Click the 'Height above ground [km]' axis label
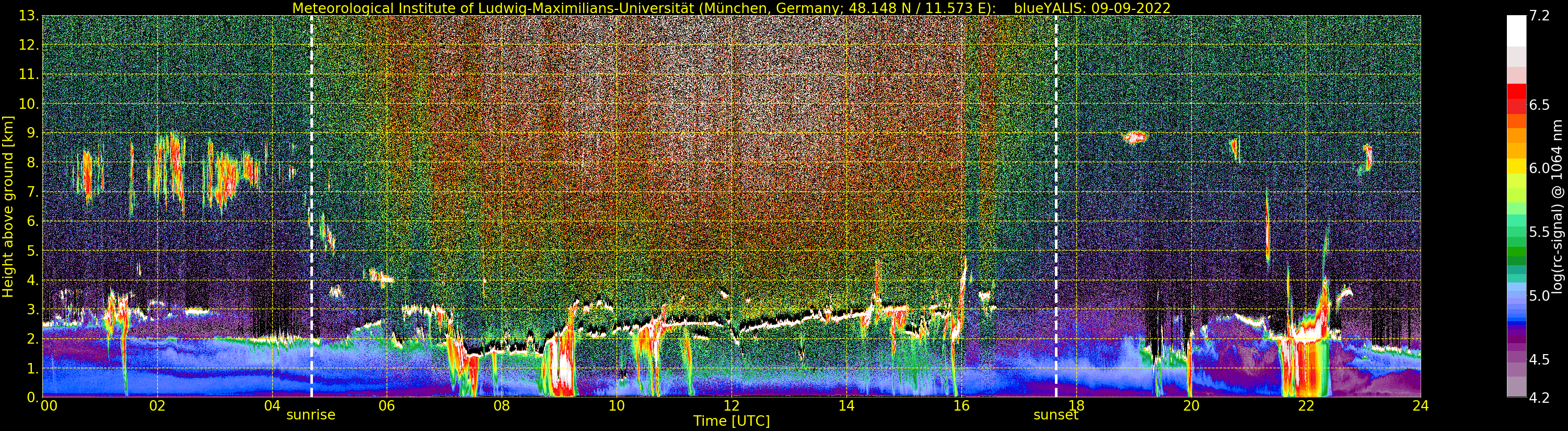Image resolution: width=1568 pixels, height=431 pixels. coord(8,207)
